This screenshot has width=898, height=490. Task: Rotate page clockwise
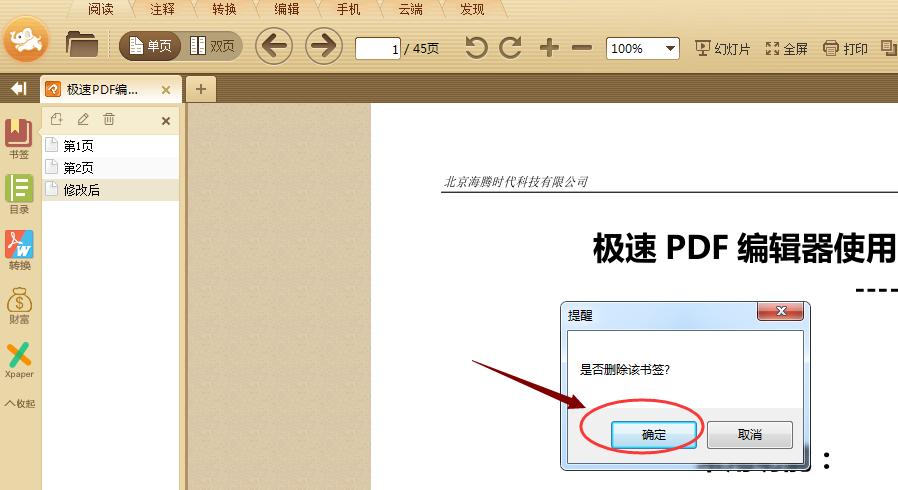tap(510, 48)
